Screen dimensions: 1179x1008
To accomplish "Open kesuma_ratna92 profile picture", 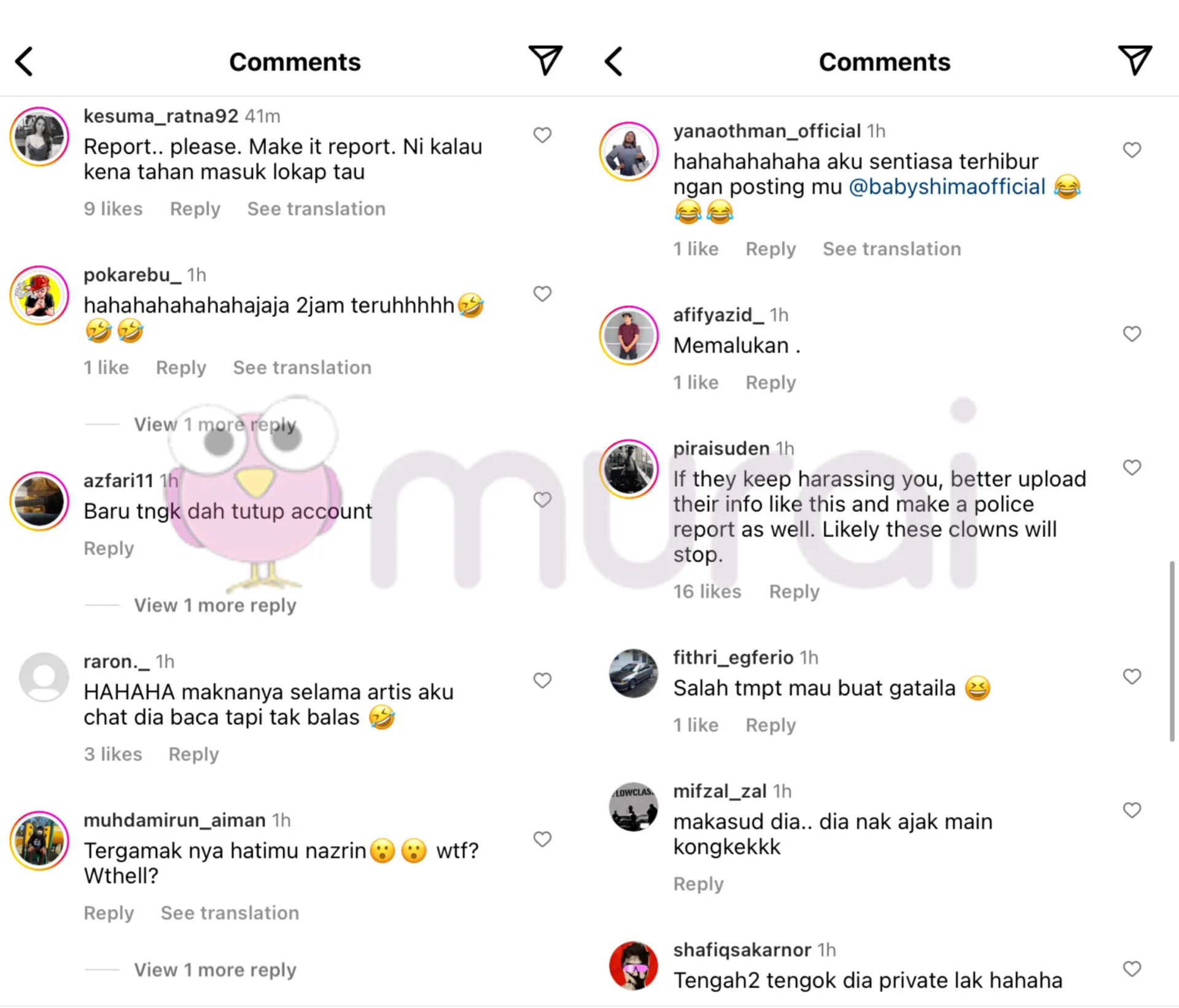I will point(39,137).
